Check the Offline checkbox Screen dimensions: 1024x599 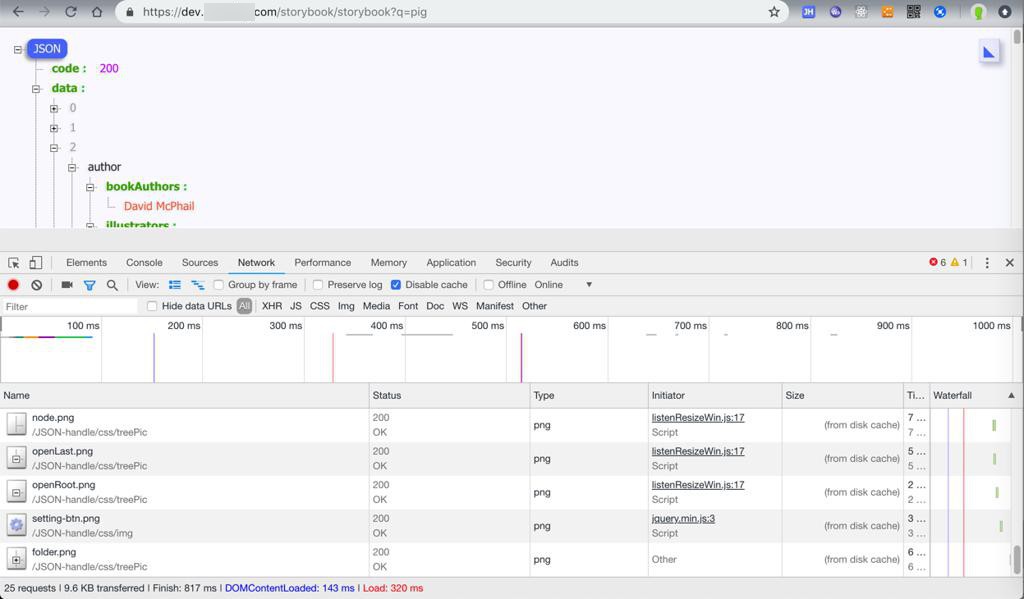[x=488, y=285]
